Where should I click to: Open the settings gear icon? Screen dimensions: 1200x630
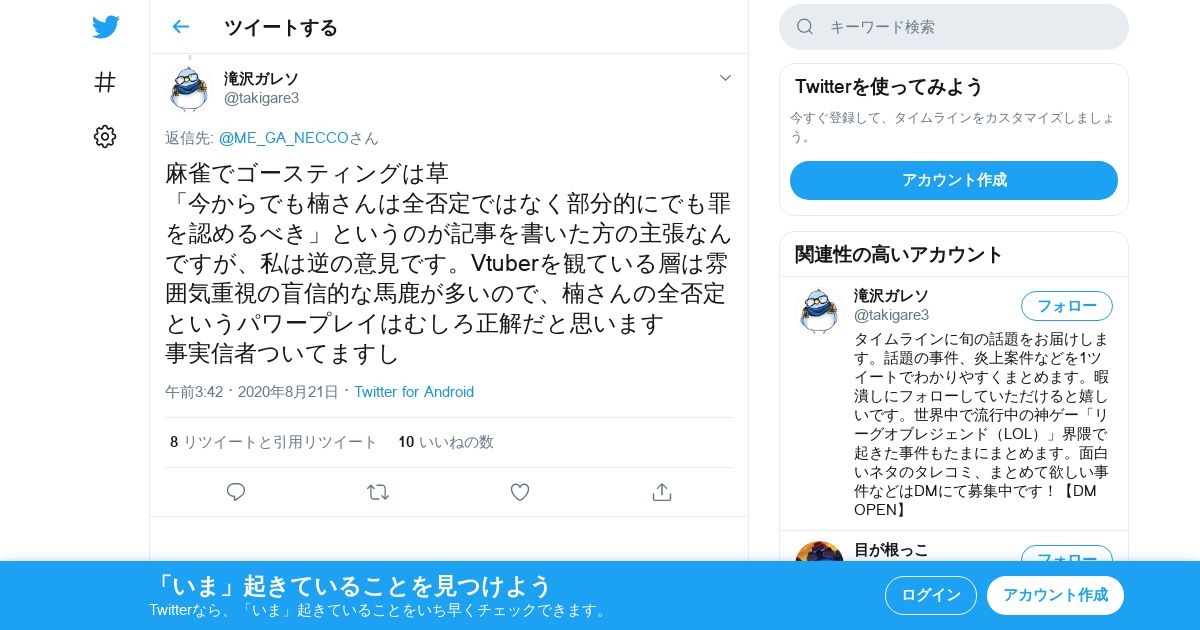[105, 137]
